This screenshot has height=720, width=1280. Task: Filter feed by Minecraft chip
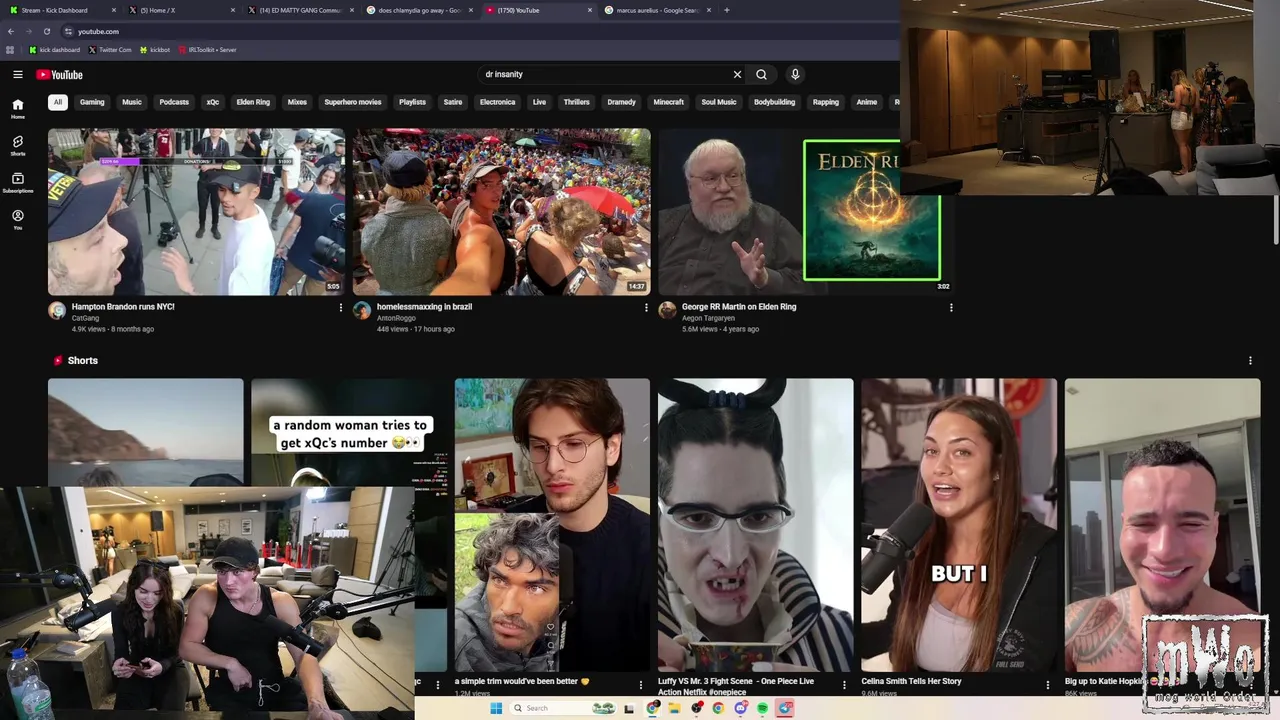pos(669,102)
